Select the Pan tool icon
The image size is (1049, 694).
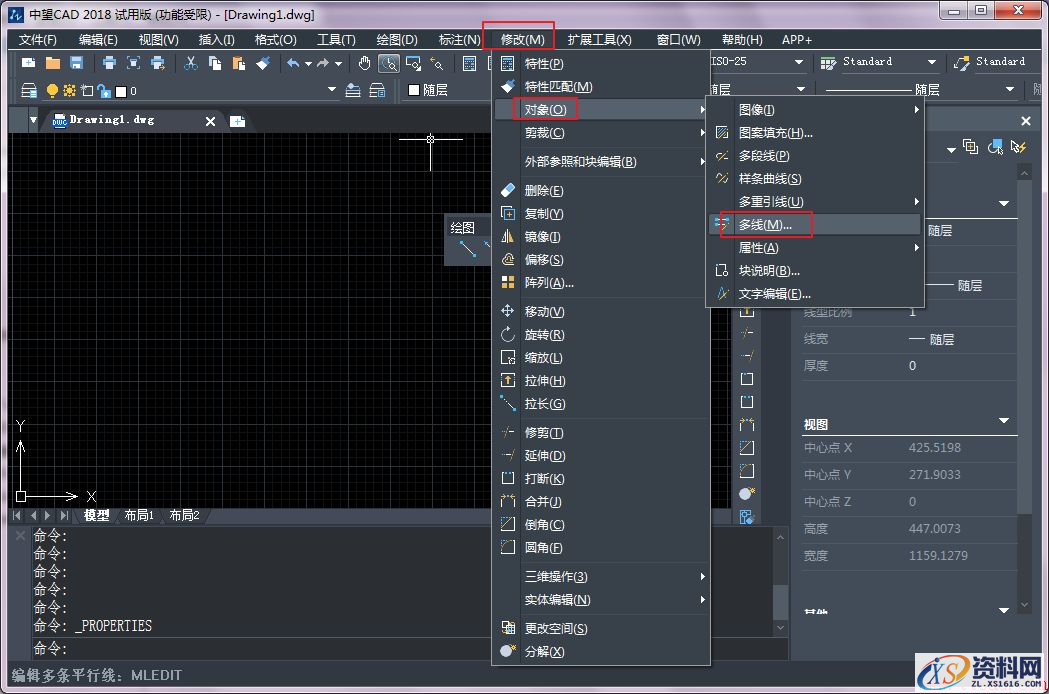click(364, 62)
